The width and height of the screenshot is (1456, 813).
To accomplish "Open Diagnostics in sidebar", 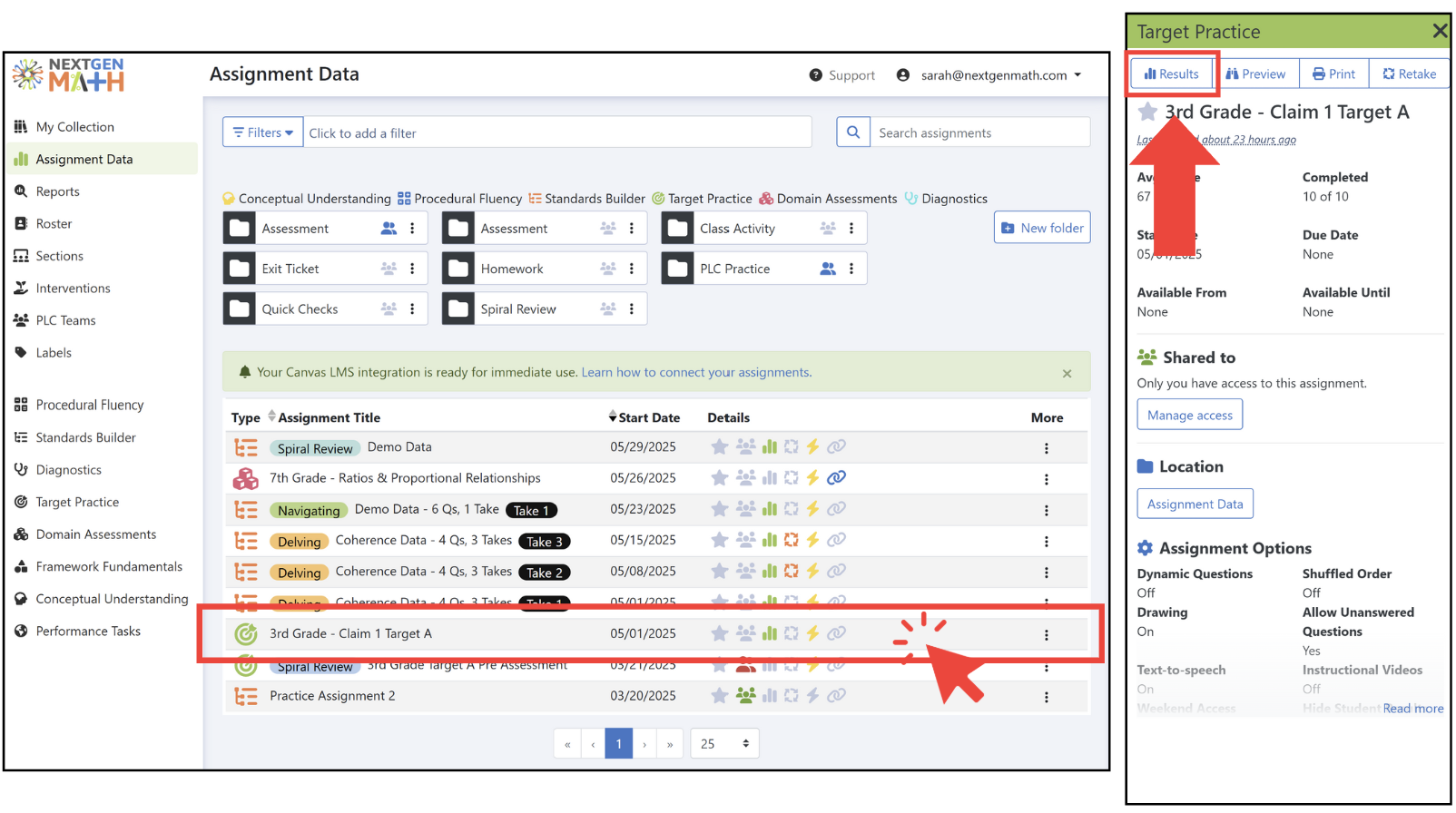I will point(68,470).
